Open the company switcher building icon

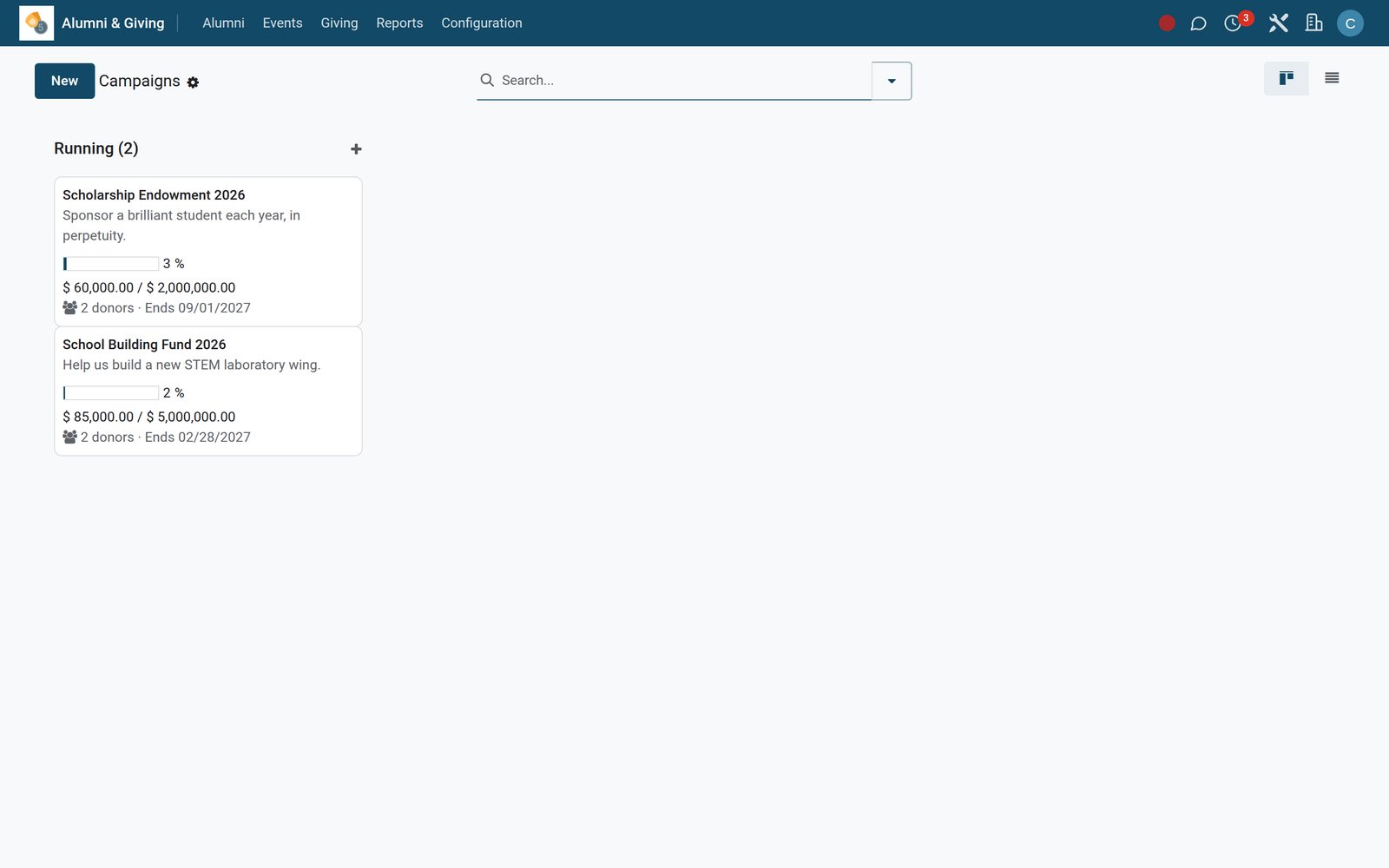1314,23
